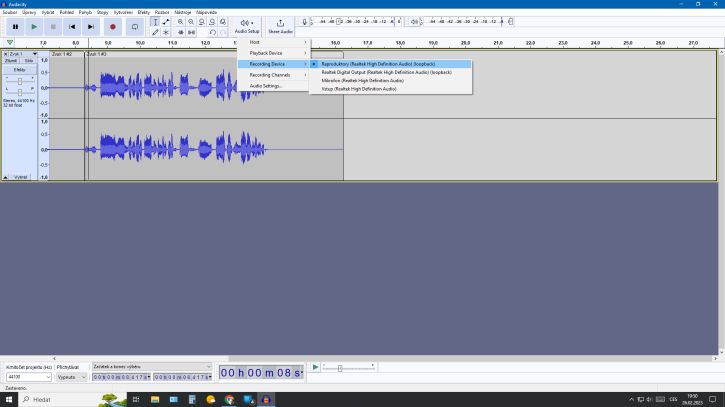Click the playback meter speaker icon
Image resolution: width=725 pixels, height=407 pixels.
[414, 22]
